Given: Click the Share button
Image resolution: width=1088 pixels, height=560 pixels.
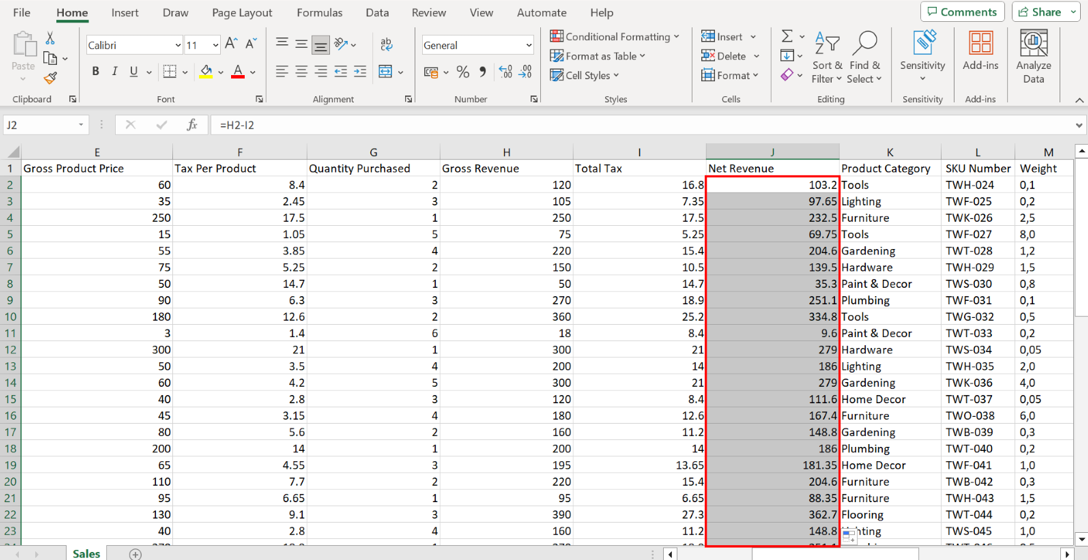Looking at the screenshot, I should 1047,12.
